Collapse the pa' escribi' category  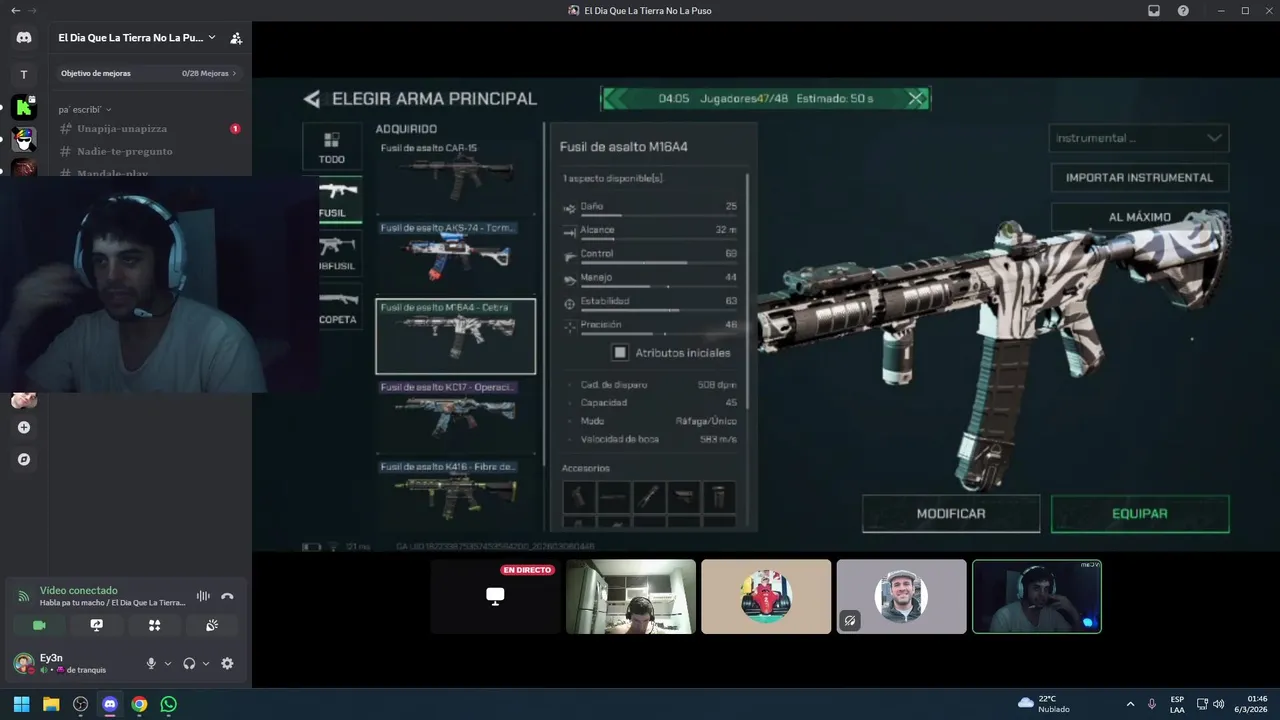tap(85, 109)
